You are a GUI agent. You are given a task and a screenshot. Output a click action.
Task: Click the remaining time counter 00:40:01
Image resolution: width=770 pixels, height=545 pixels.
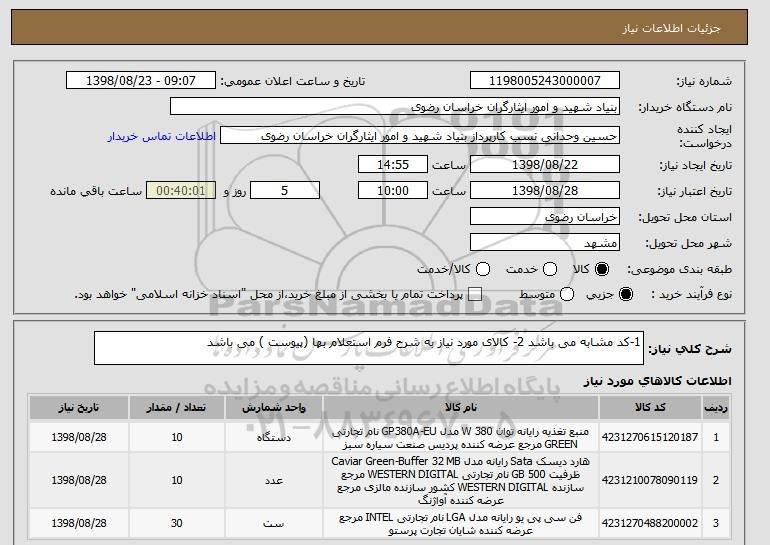[181, 191]
